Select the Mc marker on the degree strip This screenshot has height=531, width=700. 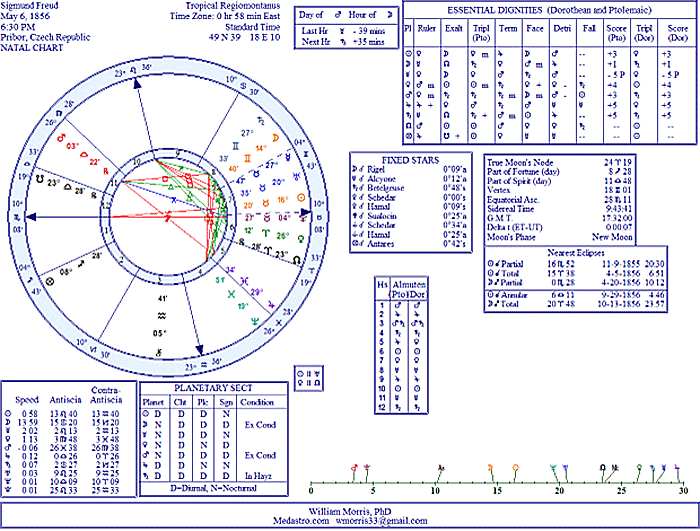[x=615, y=468]
